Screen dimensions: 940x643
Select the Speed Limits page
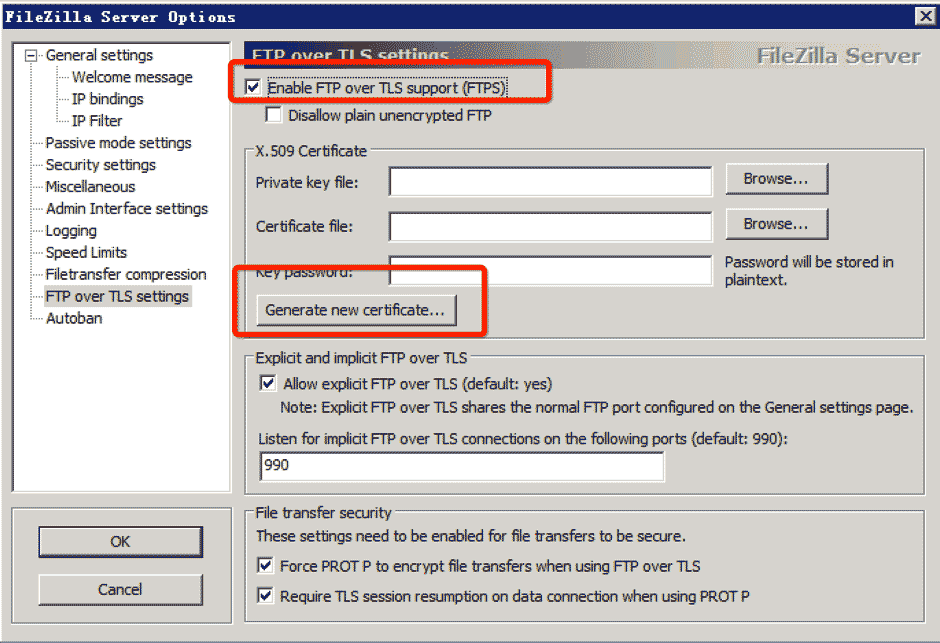86,252
